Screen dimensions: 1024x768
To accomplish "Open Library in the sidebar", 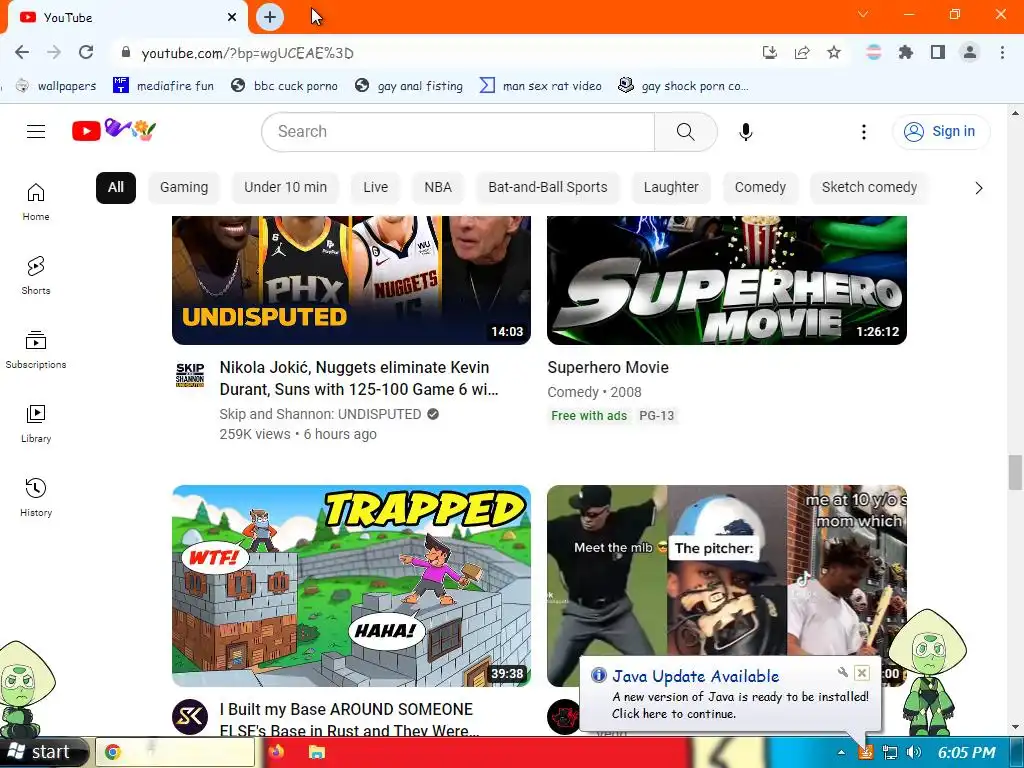I will click(36, 423).
